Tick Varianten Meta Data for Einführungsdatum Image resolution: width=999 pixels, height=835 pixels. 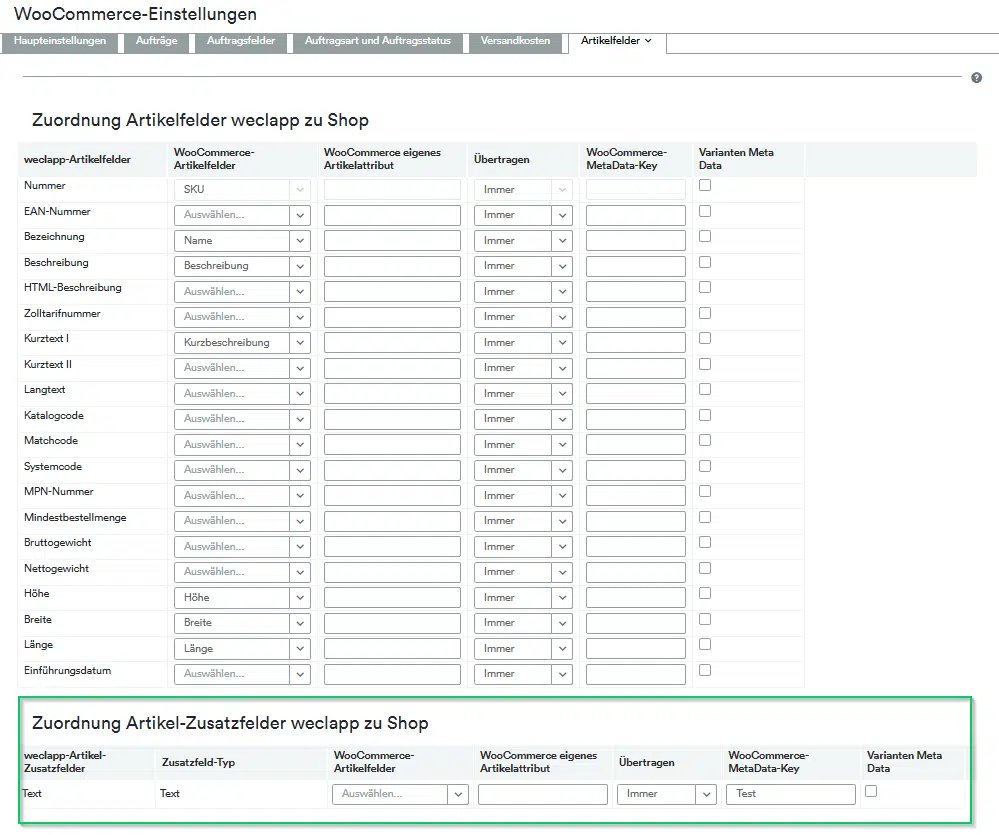705,670
